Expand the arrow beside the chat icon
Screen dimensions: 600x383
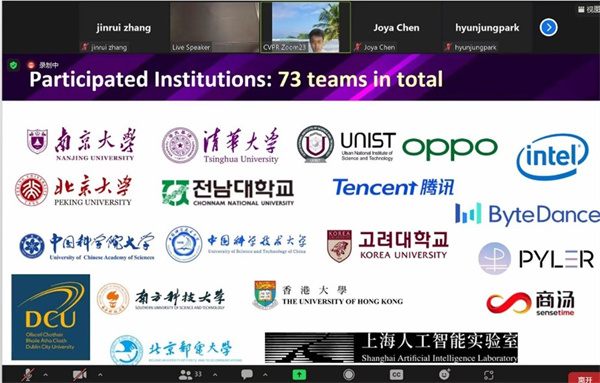pyautogui.click(x=265, y=375)
